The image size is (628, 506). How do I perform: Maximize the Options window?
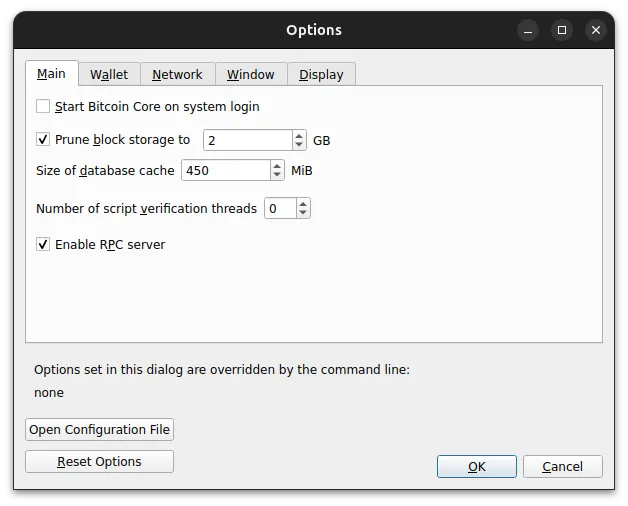pos(562,30)
